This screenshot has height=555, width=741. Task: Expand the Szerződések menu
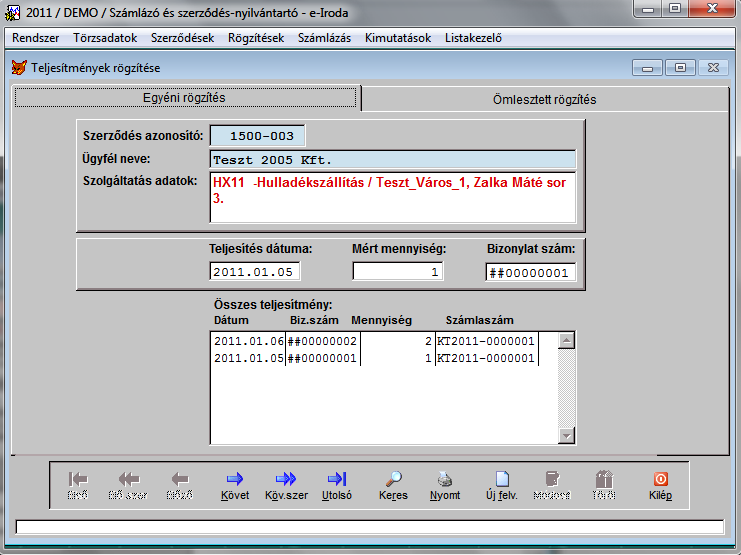181,38
